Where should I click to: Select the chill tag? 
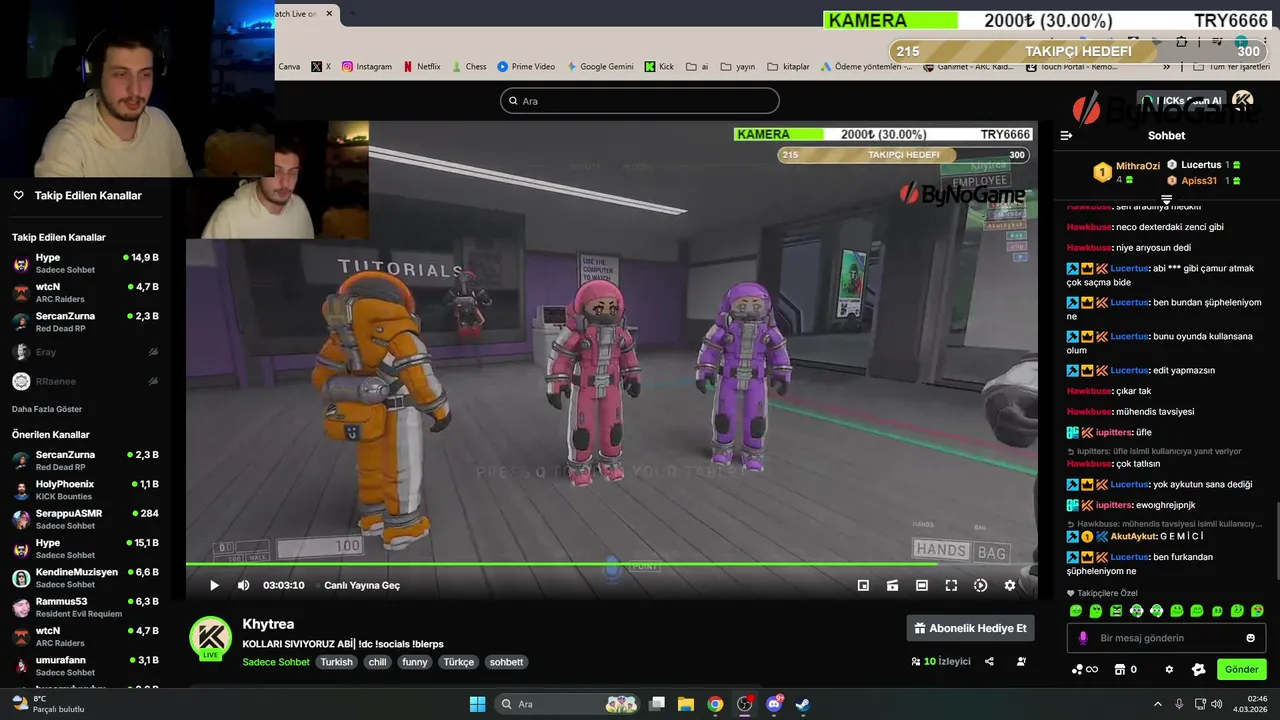coord(377,662)
